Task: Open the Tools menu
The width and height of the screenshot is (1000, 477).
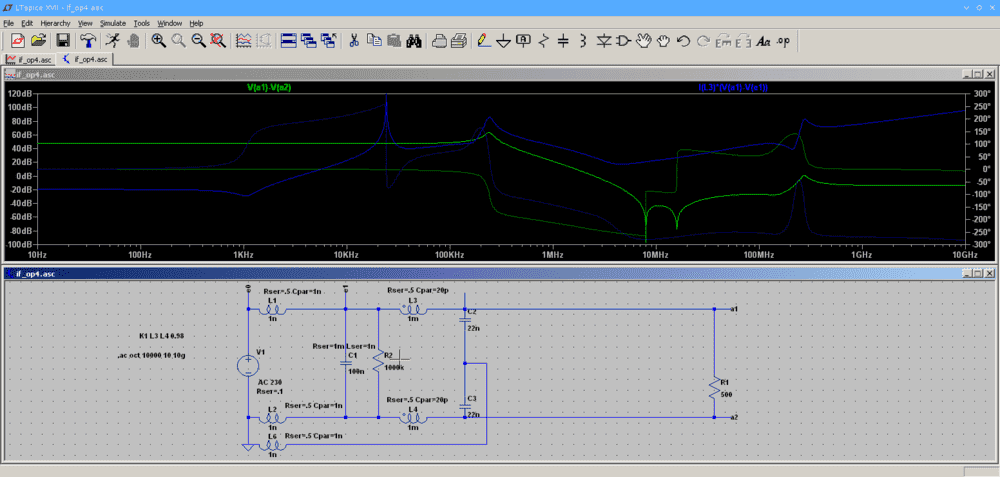Action: tap(142, 22)
